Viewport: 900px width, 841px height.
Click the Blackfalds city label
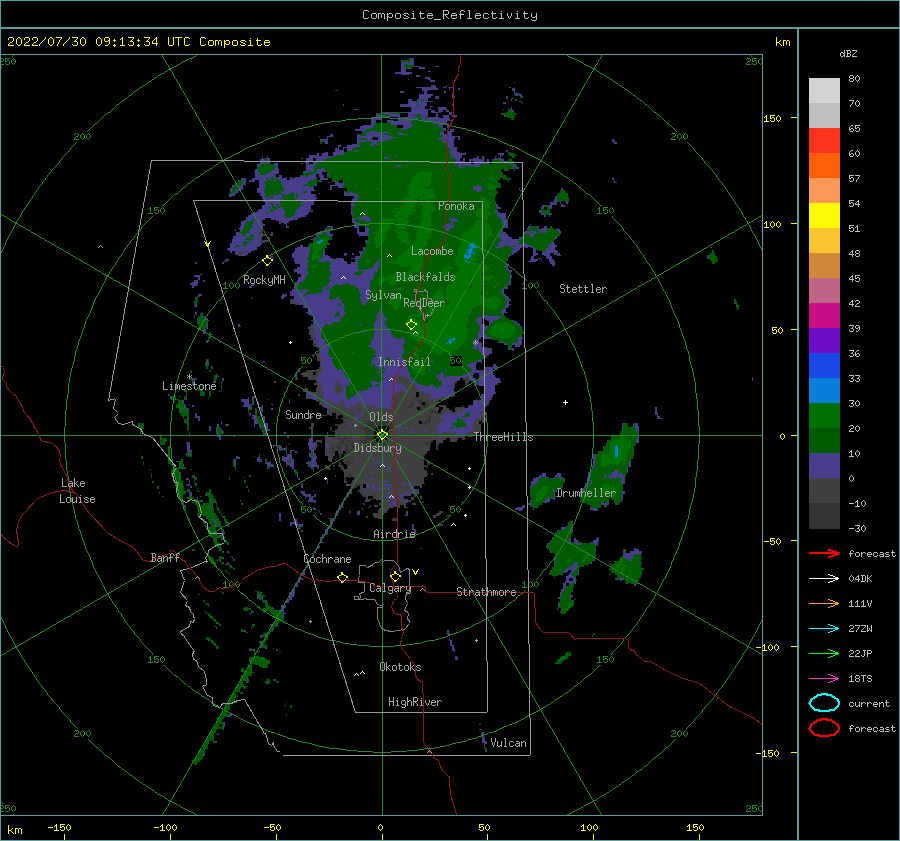tap(425, 277)
